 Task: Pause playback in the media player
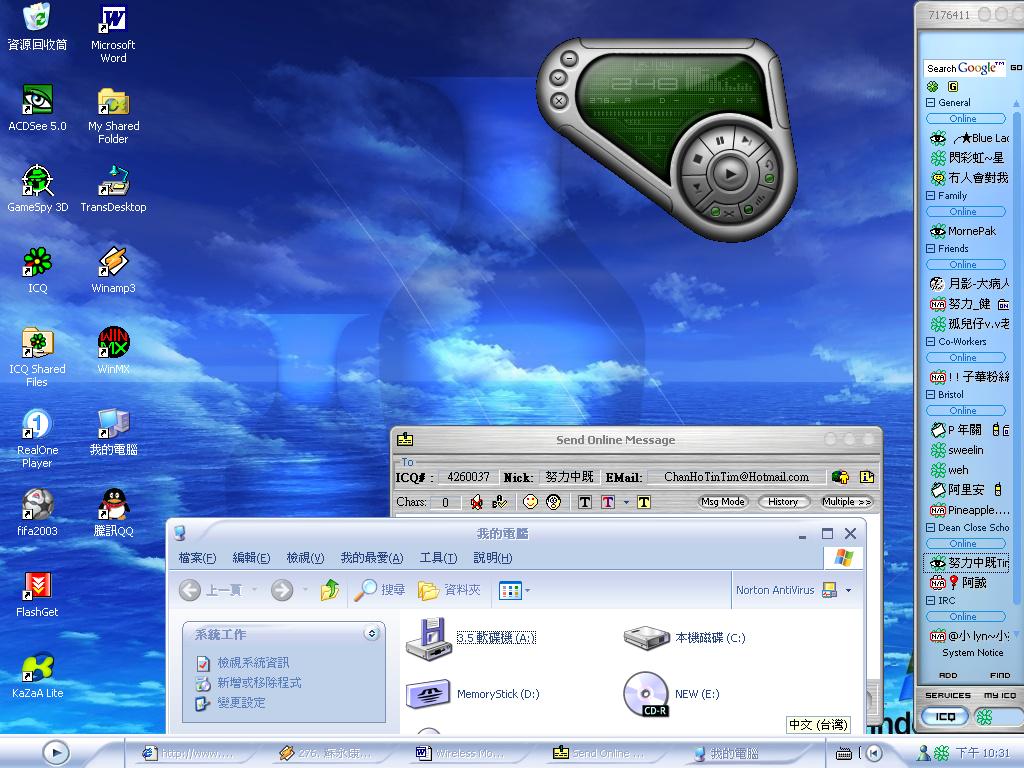[x=720, y=140]
